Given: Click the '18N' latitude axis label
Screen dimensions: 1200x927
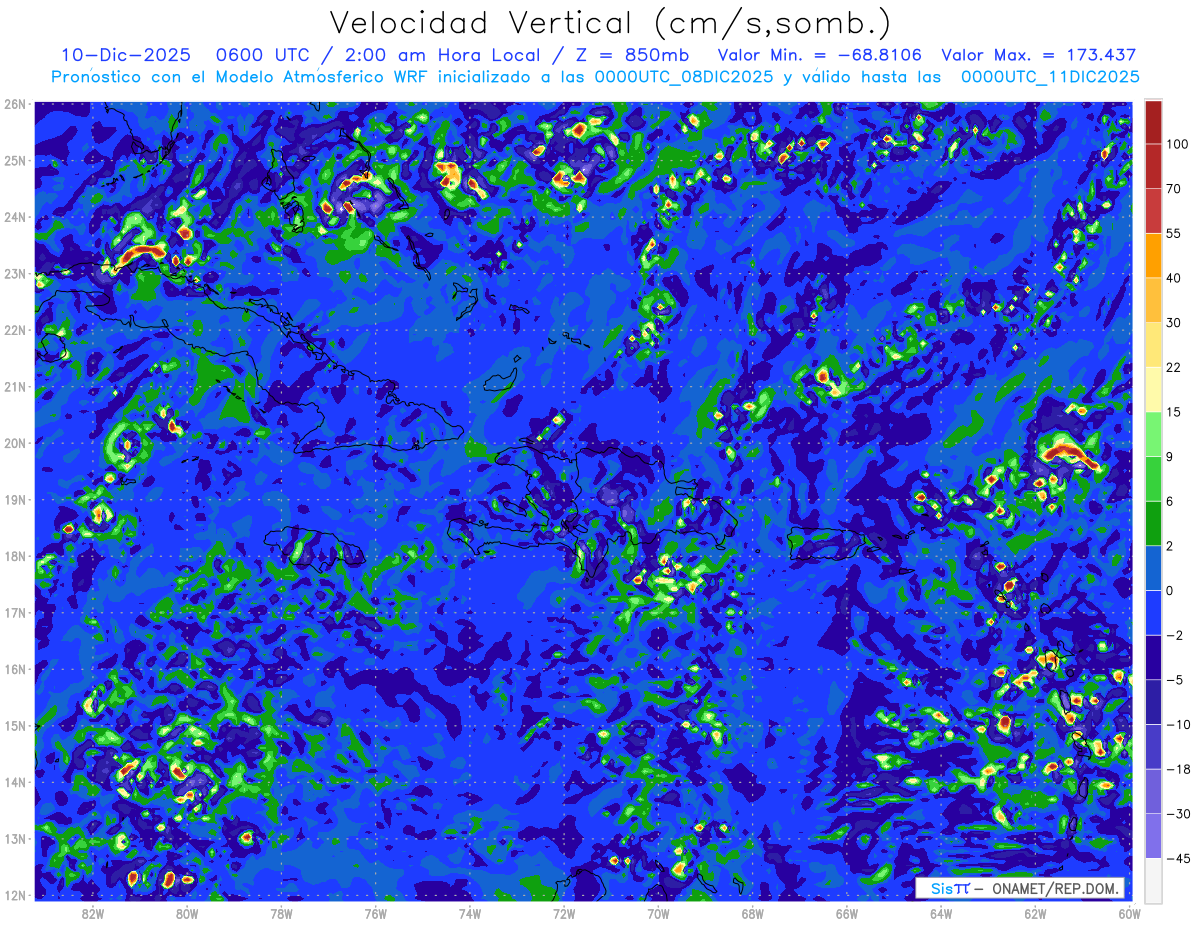Looking at the screenshot, I should tap(15, 556).
